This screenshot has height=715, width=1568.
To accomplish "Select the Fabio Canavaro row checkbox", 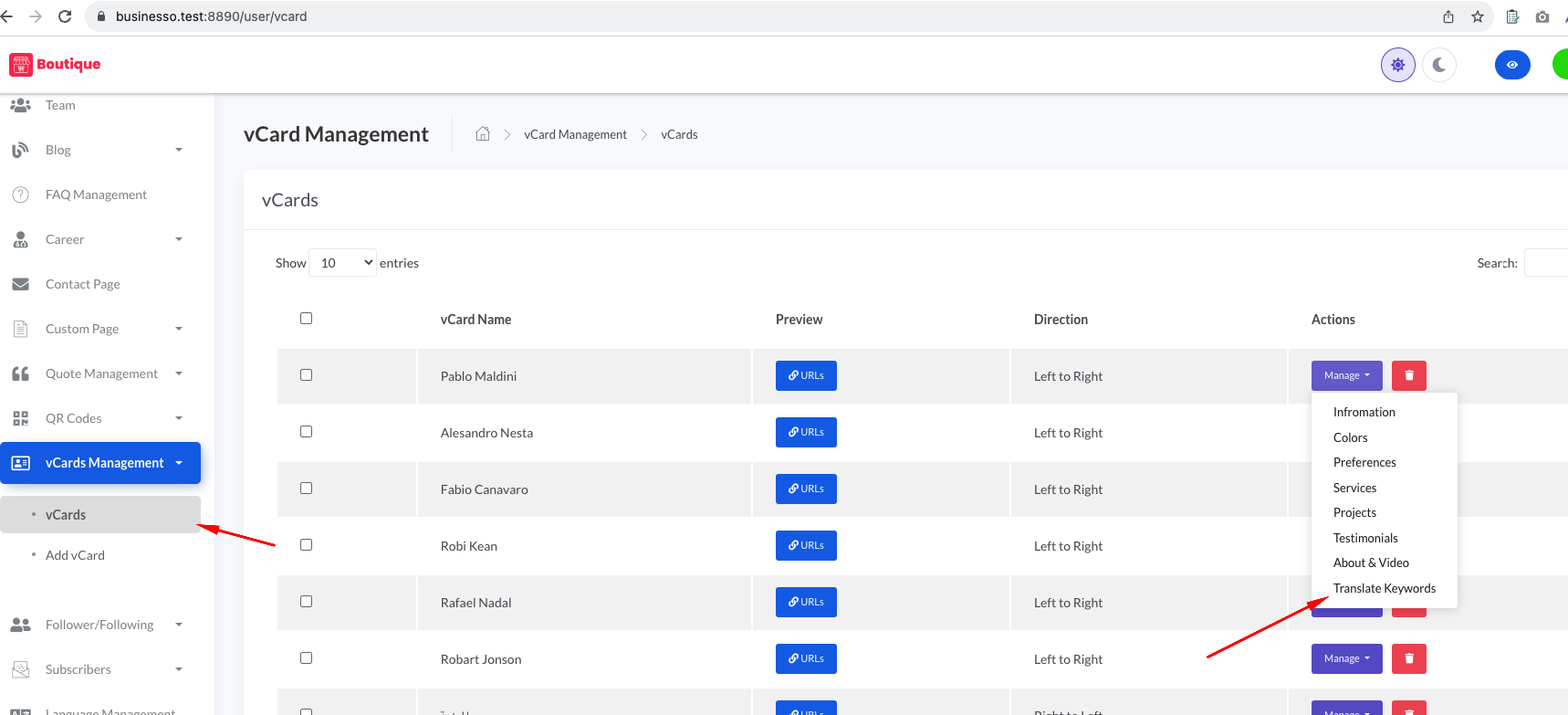I will (306, 488).
